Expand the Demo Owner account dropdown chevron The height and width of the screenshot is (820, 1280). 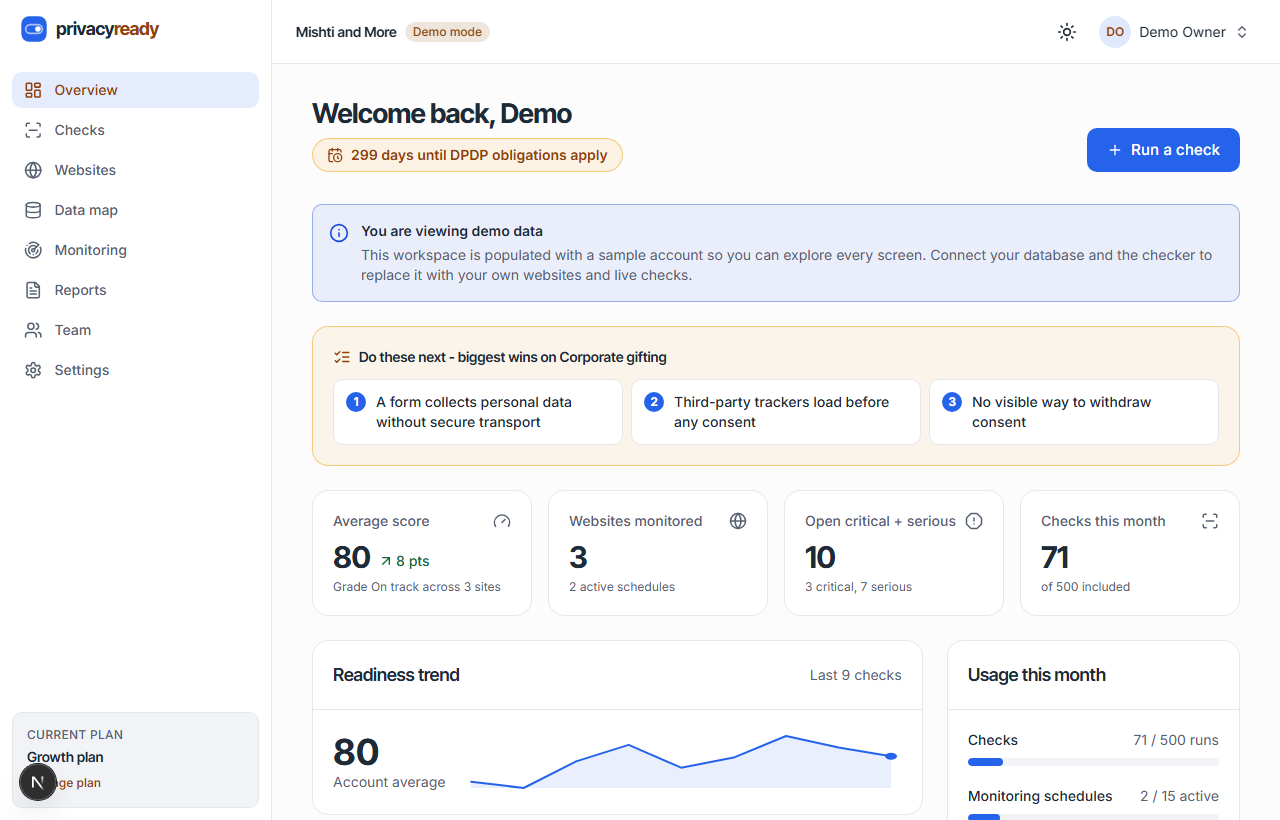click(x=1242, y=32)
